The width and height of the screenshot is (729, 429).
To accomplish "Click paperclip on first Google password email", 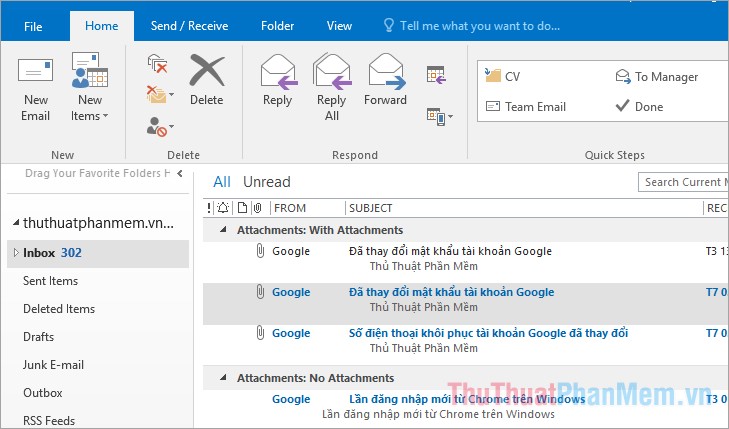I will [x=260, y=251].
